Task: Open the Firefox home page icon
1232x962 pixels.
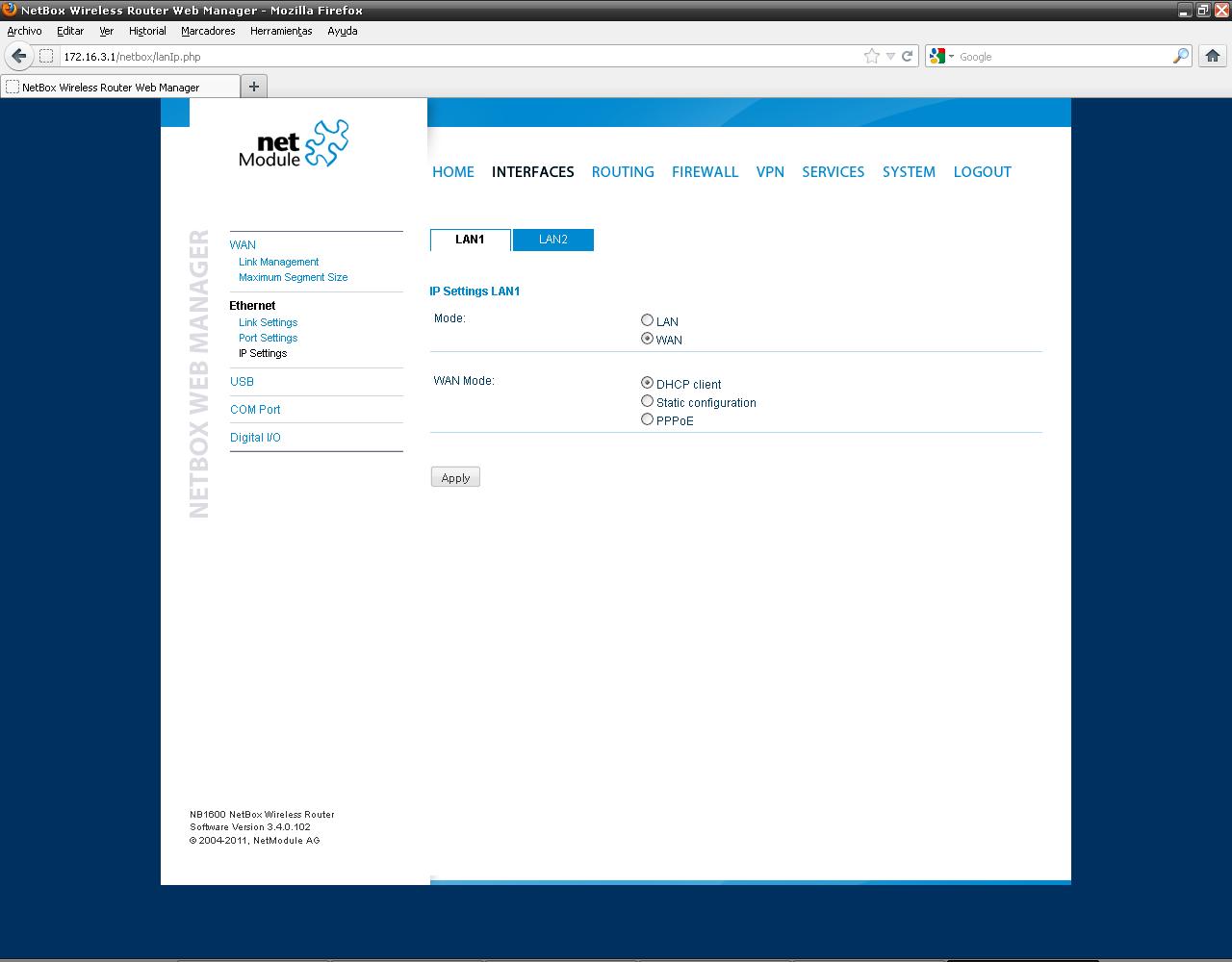Action: click(x=1213, y=56)
